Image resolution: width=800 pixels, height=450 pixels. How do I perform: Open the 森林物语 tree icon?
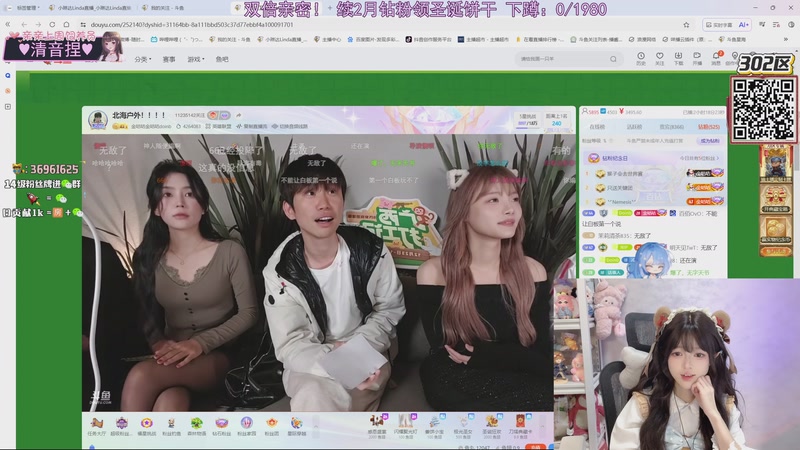[196, 426]
